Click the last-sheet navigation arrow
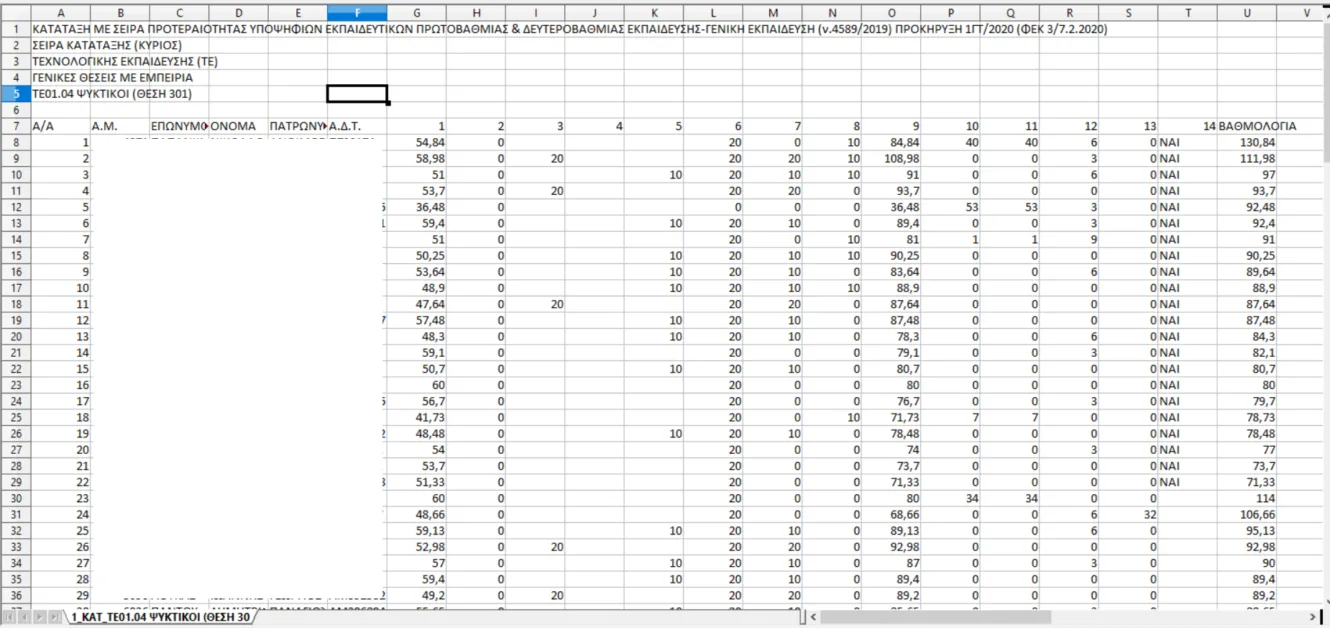The height and width of the screenshot is (628, 1330). tap(56, 618)
